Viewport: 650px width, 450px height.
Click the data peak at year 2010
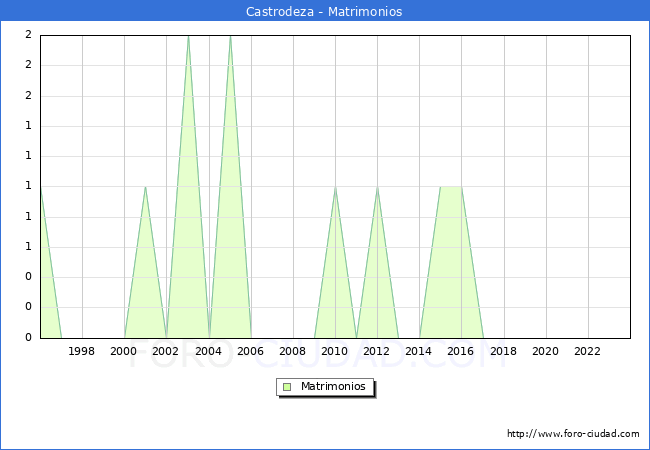point(335,187)
